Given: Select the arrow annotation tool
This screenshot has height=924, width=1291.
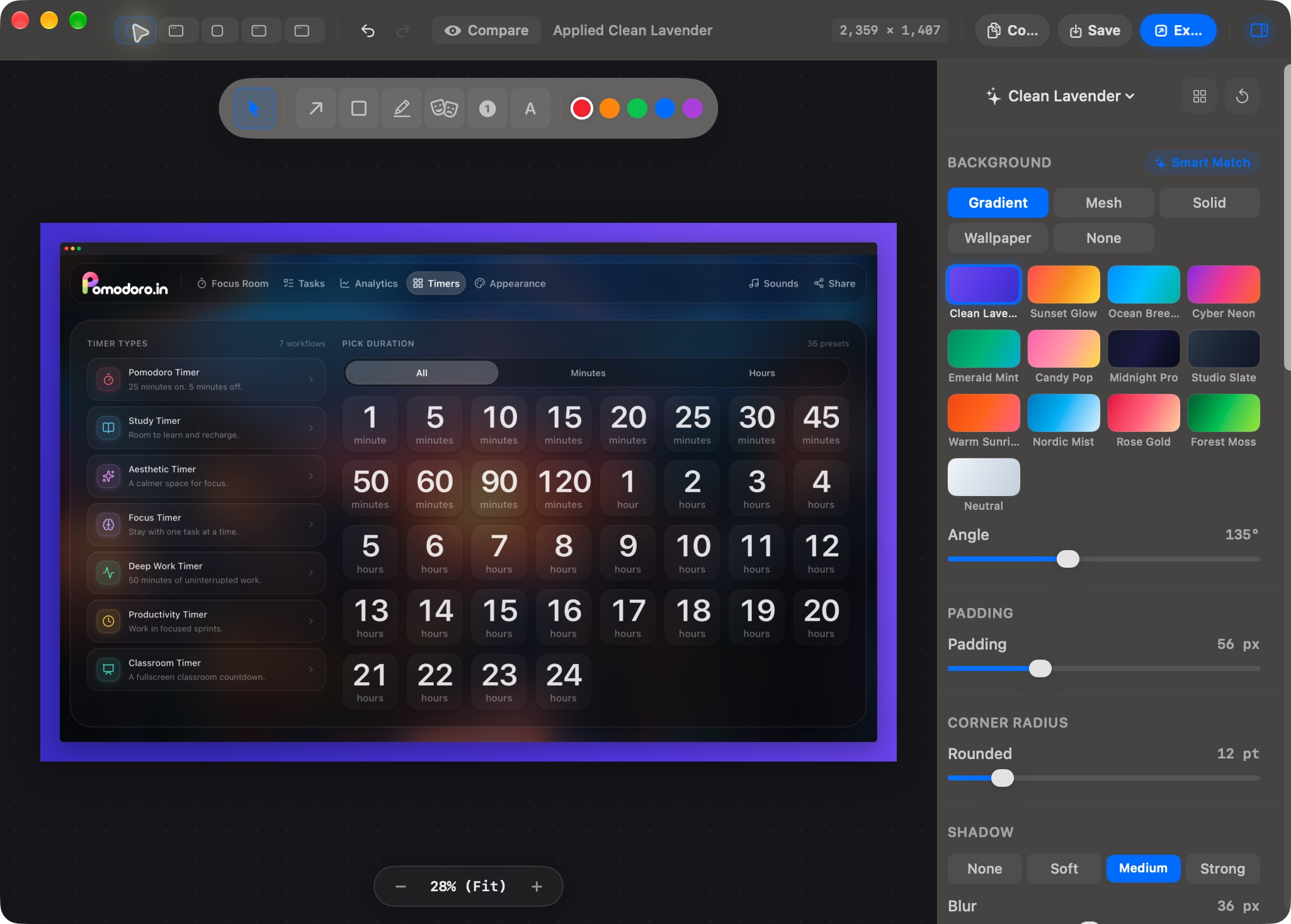Looking at the screenshot, I should pos(316,109).
